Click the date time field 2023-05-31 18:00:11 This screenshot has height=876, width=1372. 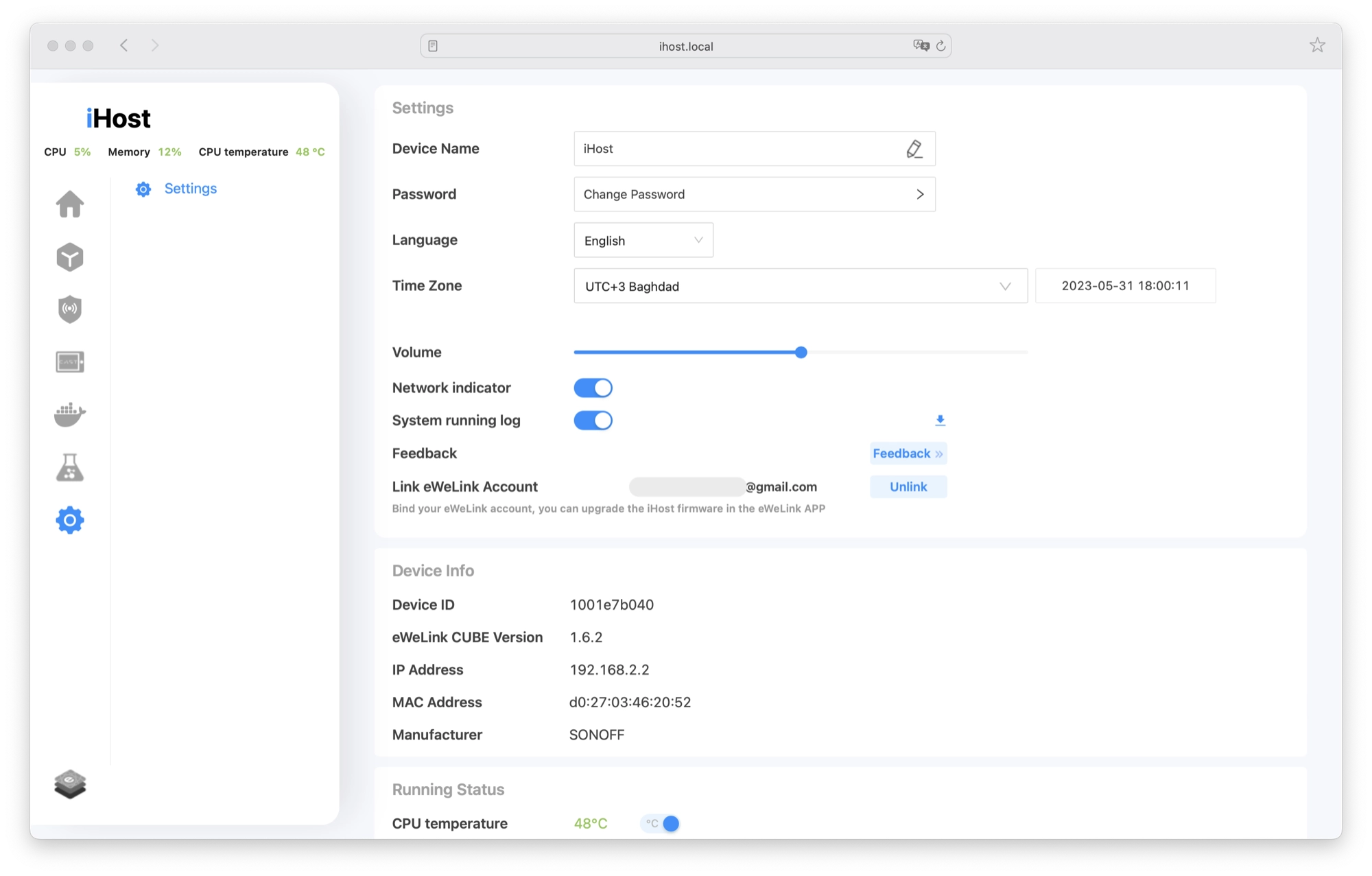[1126, 286]
